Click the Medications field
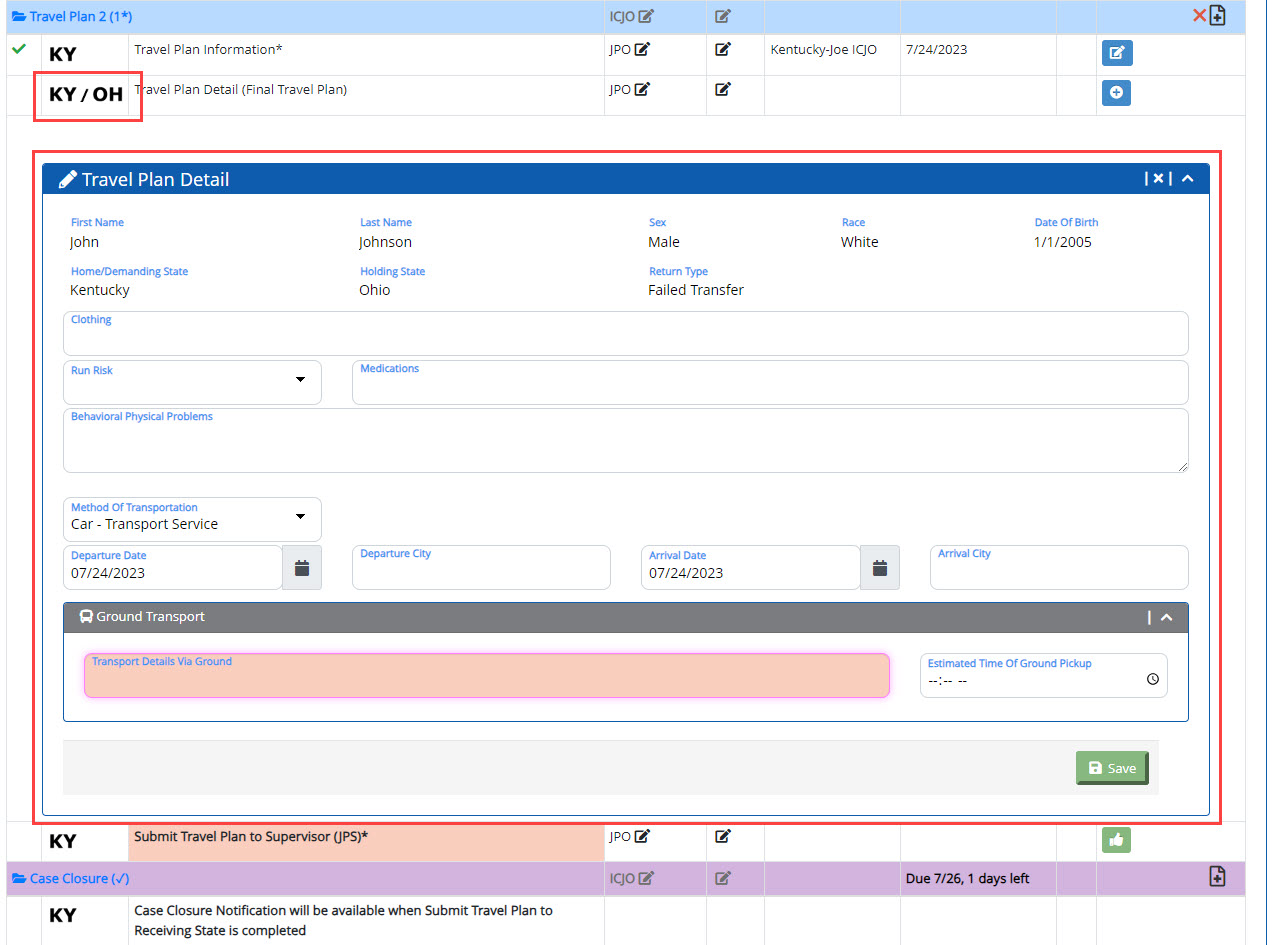 tap(770, 382)
